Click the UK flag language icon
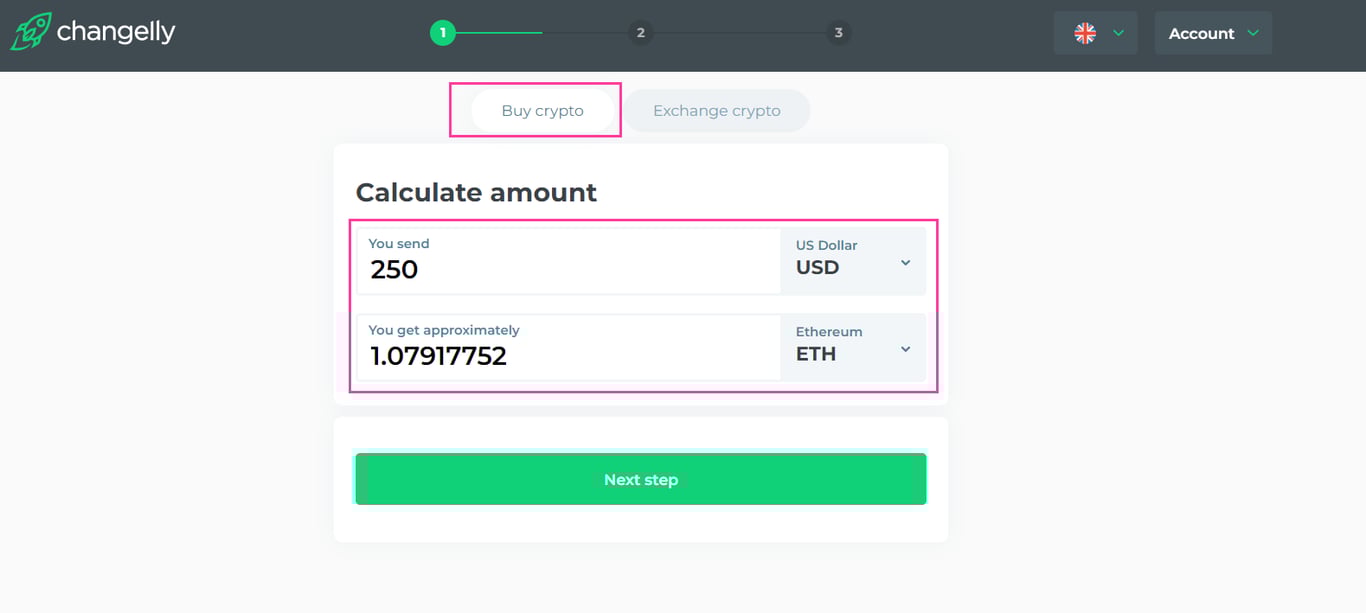This screenshot has width=1366, height=613. [1085, 33]
